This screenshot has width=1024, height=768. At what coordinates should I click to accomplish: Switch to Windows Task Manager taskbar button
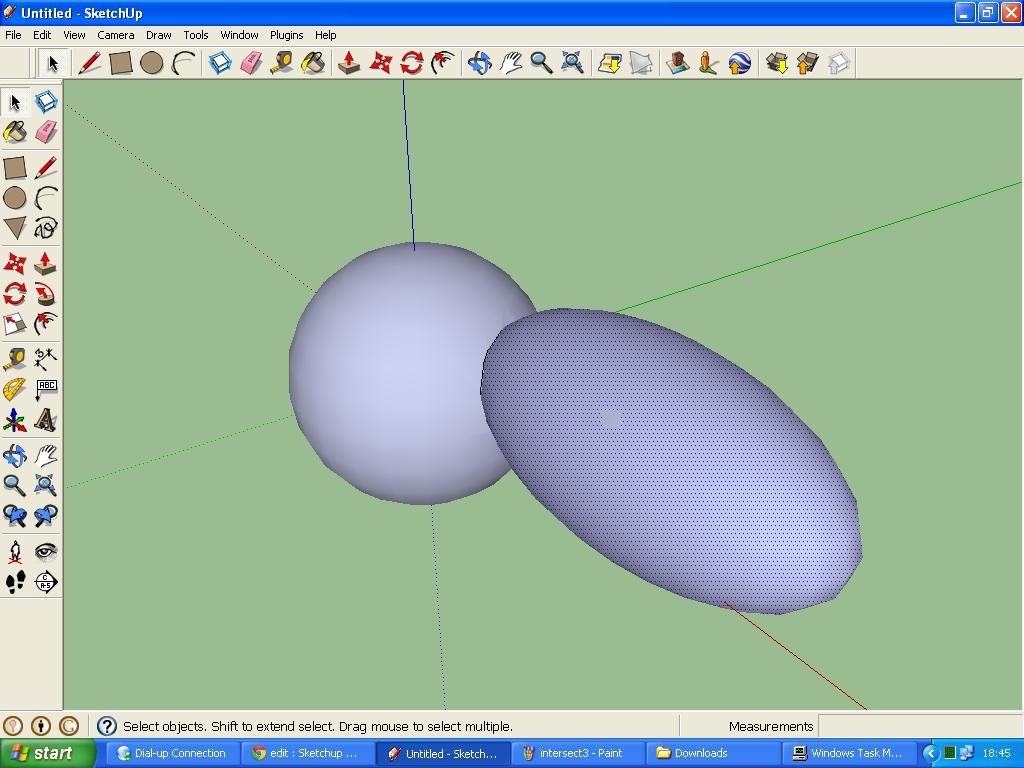pos(848,753)
